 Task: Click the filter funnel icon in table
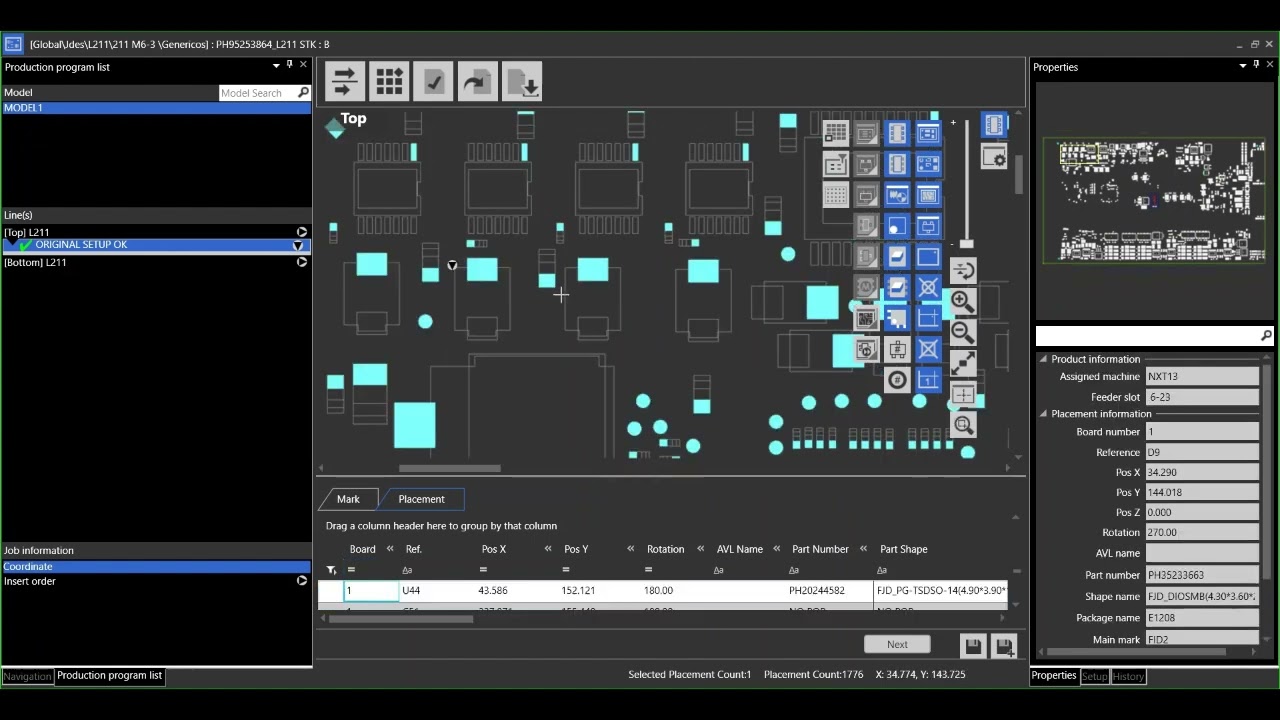coord(331,570)
